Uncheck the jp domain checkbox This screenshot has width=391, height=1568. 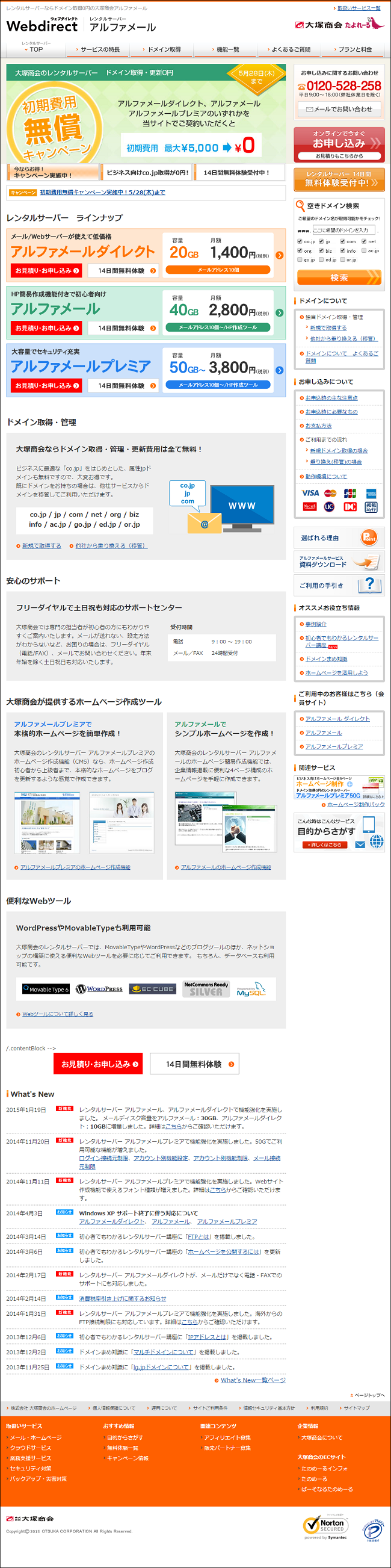point(321,241)
